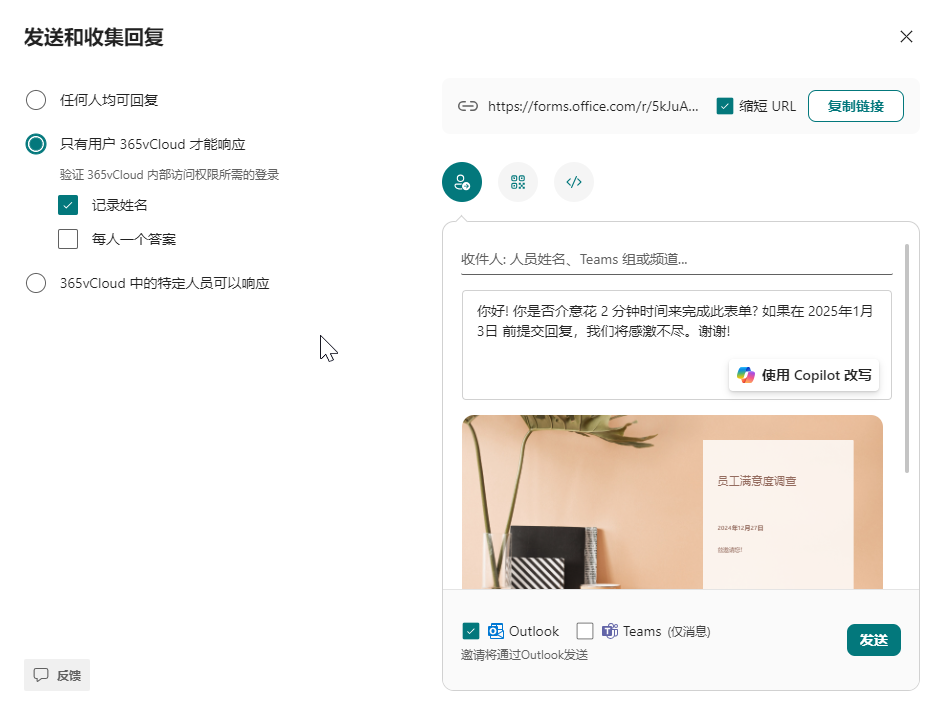Click 验证 365vCloud 内部访问权限所需的登录 text

(x=169, y=175)
